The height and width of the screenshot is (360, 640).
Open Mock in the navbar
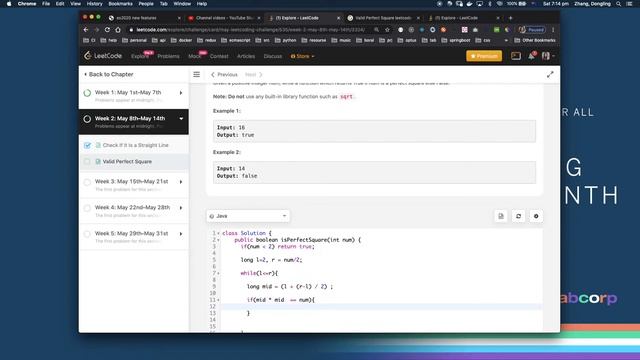194,56
